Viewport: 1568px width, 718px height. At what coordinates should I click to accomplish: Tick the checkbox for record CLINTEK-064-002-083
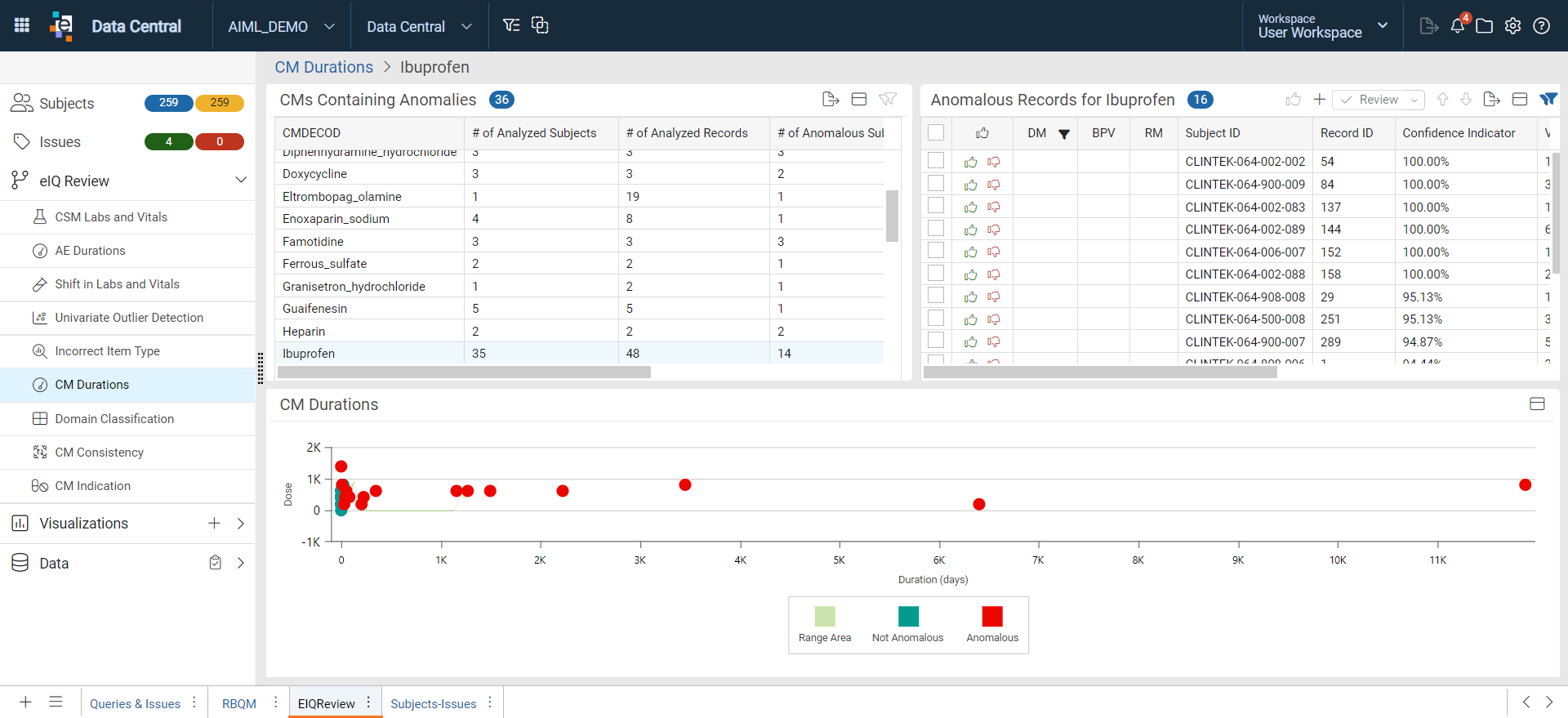pyautogui.click(x=936, y=206)
